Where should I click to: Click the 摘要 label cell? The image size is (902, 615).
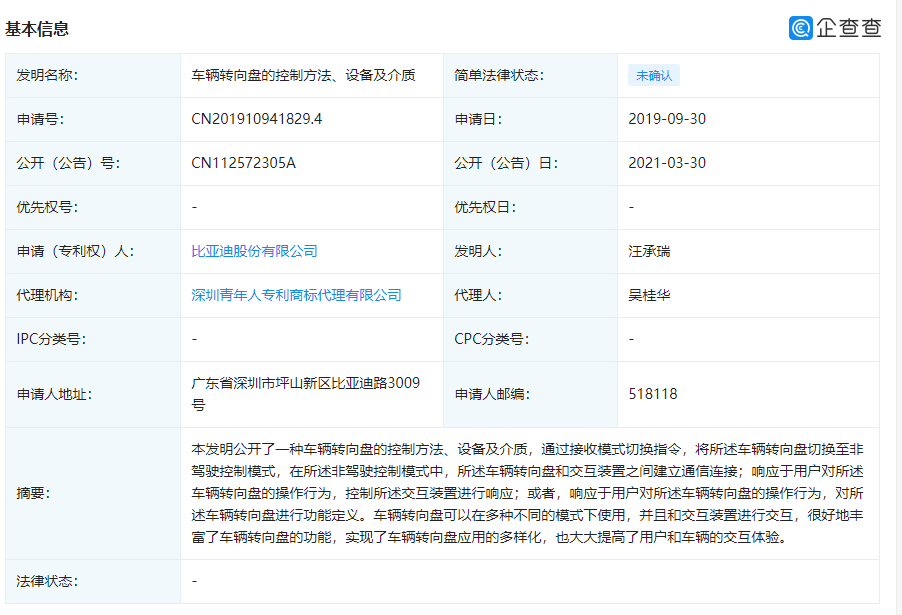point(93,494)
